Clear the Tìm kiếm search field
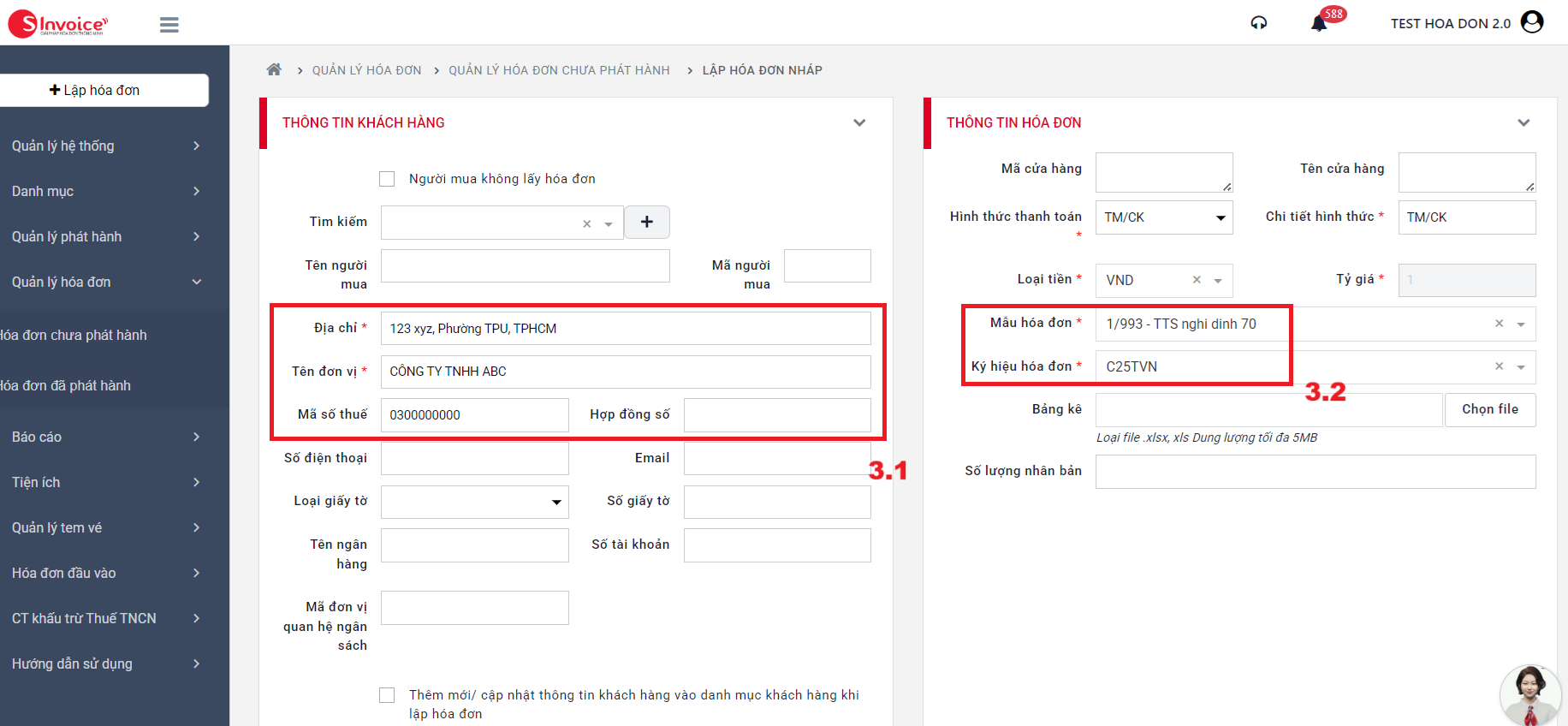 point(587,223)
